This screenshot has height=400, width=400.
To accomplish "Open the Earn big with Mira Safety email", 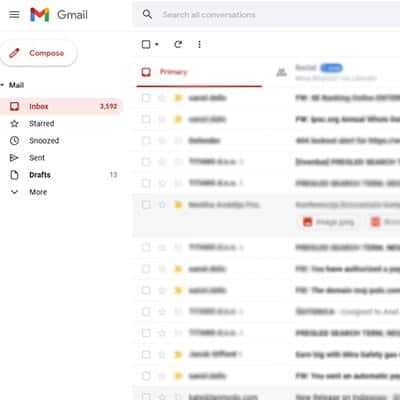I will pyautogui.click(x=348, y=354).
